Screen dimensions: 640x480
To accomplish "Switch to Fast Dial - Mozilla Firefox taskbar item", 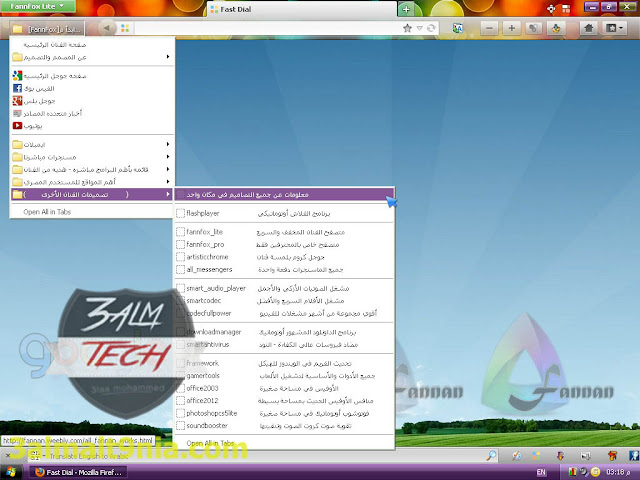I will (x=79, y=472).
